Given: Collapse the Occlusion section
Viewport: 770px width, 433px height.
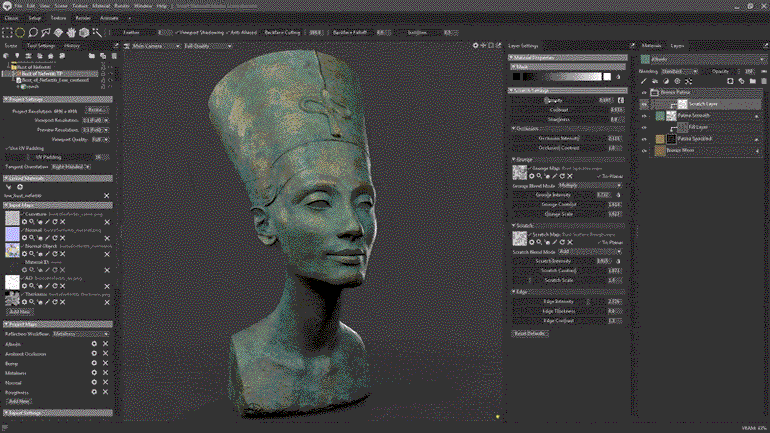Looking at the screenshot, I should click(x=513, y=128).
